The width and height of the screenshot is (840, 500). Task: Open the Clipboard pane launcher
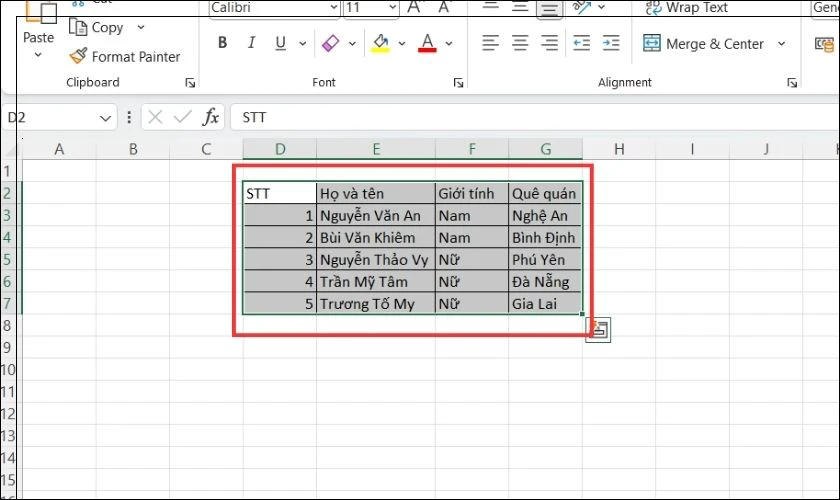190,83
